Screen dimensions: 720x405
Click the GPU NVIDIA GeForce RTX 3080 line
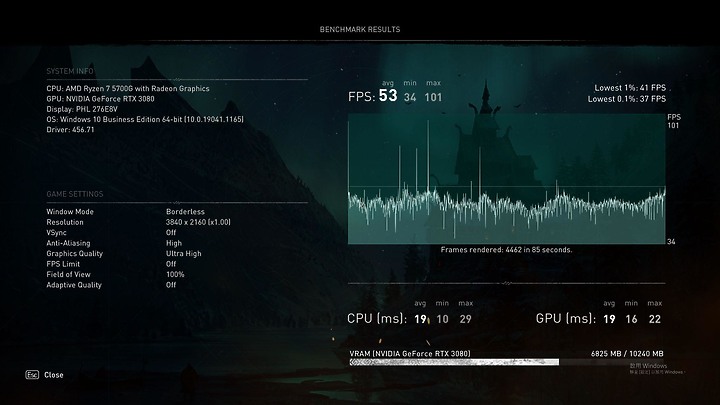coord(101,99)
